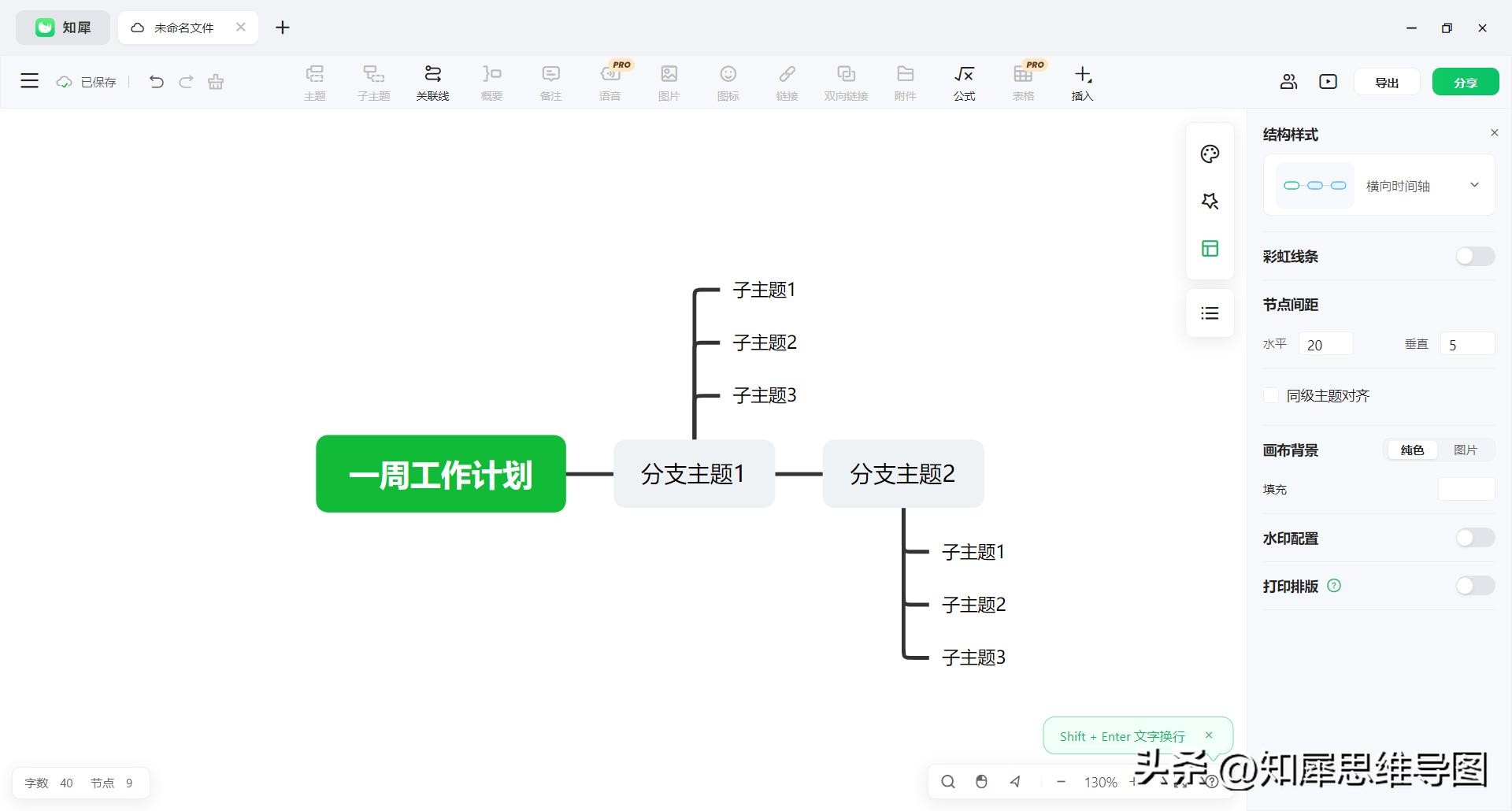Click the 填充 fill color swatch
Image resolution: width=1512 pixels, height=811 pixels.
pos(1466,489)
